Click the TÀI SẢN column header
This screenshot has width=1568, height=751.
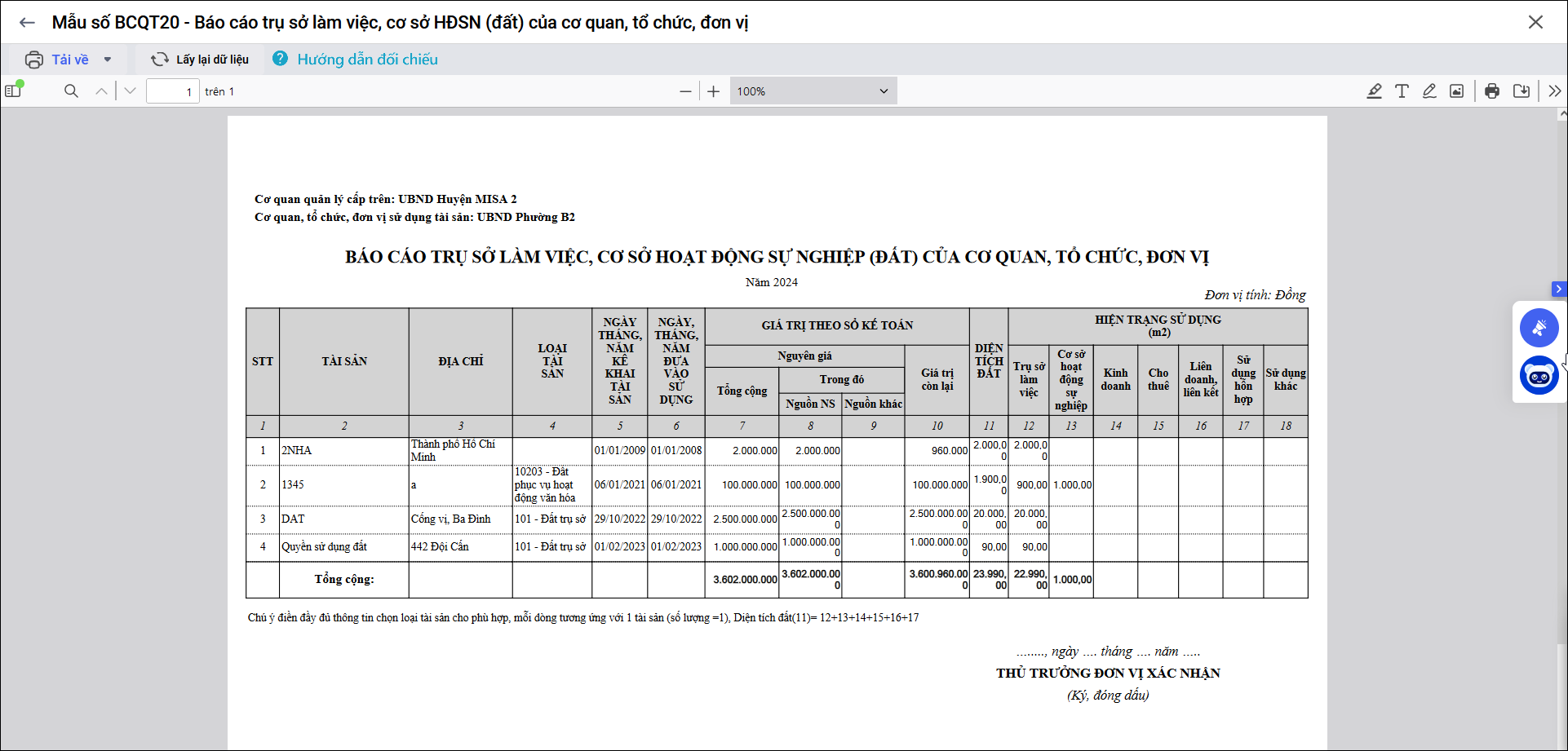click(x=344, y=361)
